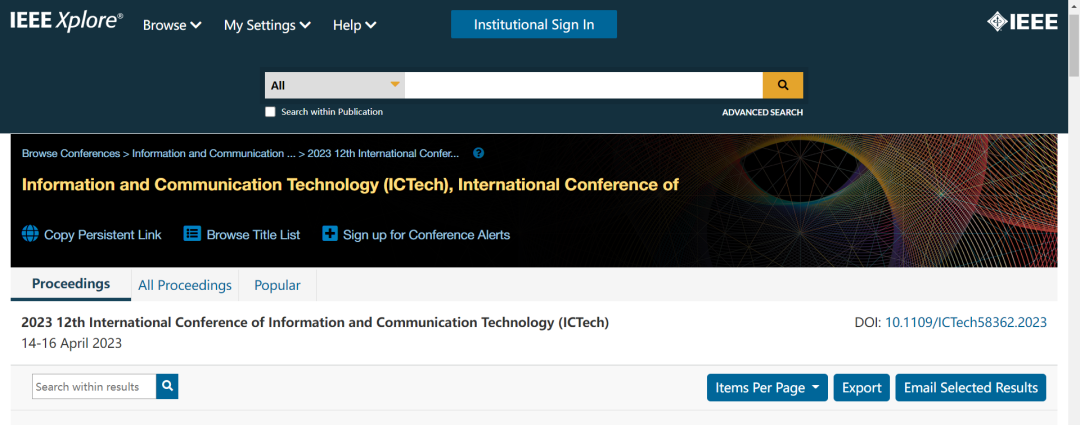The width and height of the screenshot is (1080, 425).
Task: Click the Copy Persistent Link globe icon
Action: 30,235
